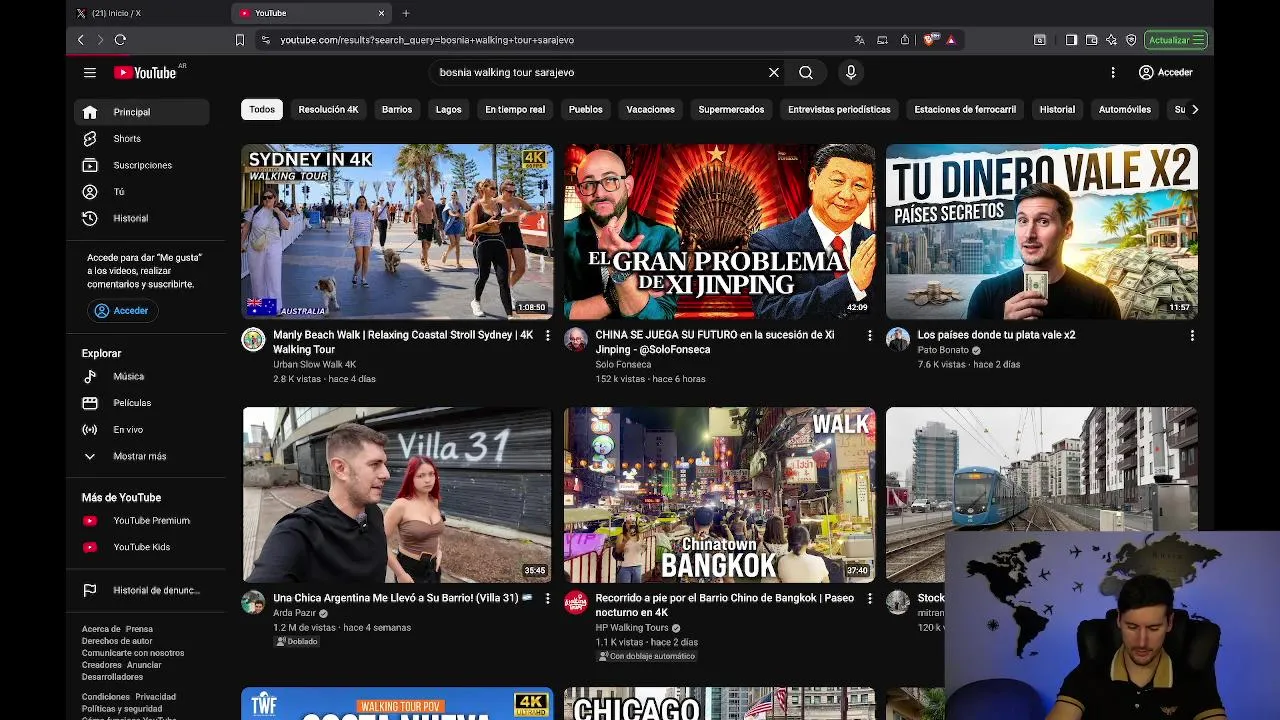Viewport: 1280px width, 720px height.
Task: Go back with the browser back arrow
Action: [81, 40]
